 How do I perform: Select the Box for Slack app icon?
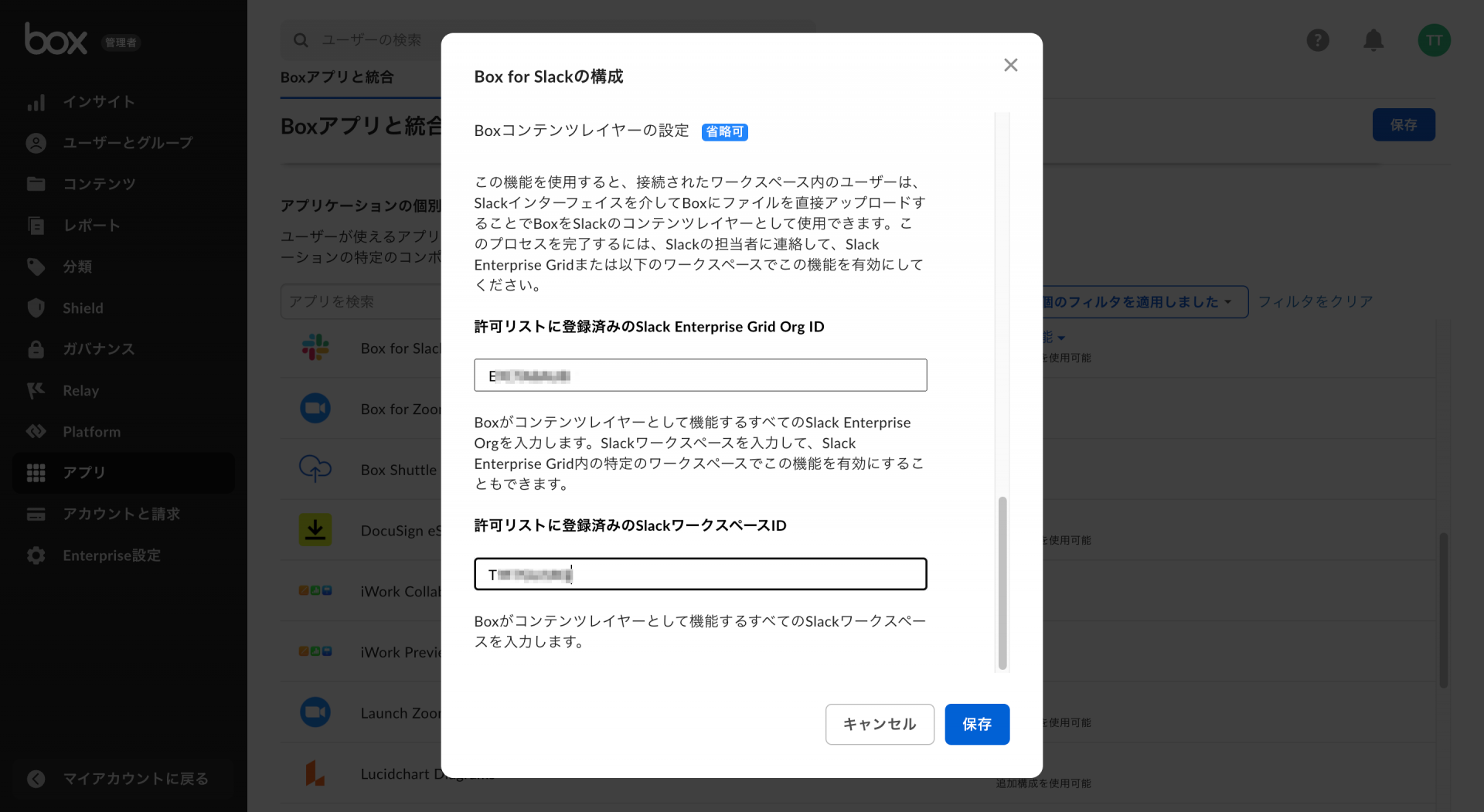(x=315, y=348)
